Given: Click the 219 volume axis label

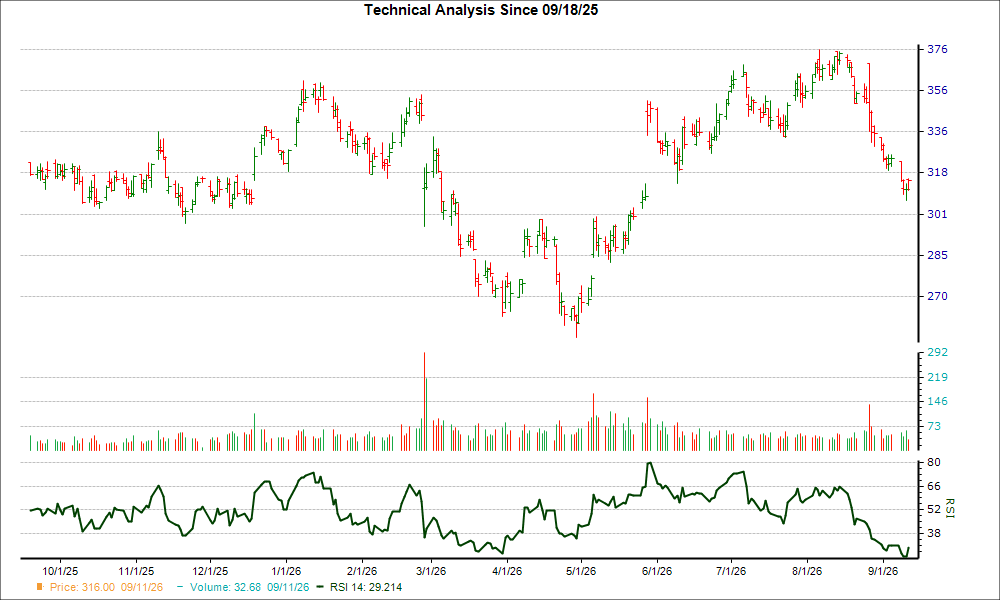Looking at the screenshot, I should 937,377.
